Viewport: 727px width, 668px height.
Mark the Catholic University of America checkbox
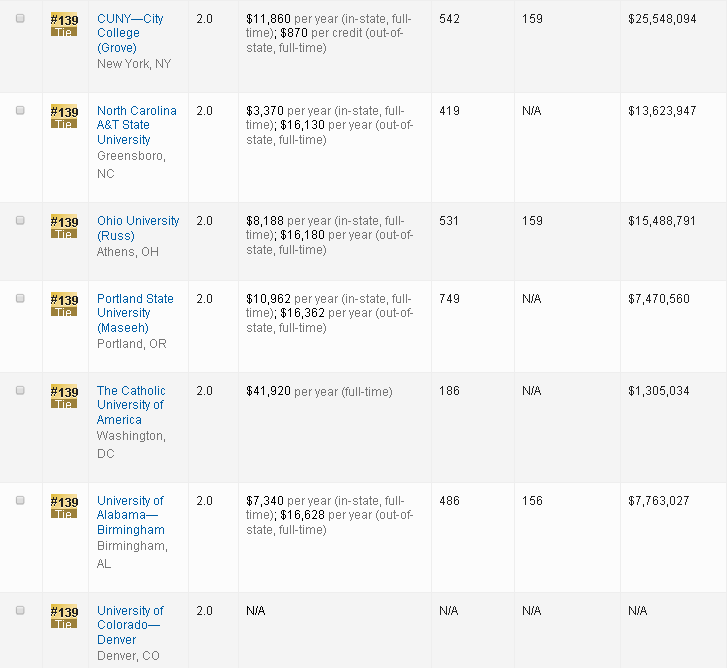[x=20, y=391]
